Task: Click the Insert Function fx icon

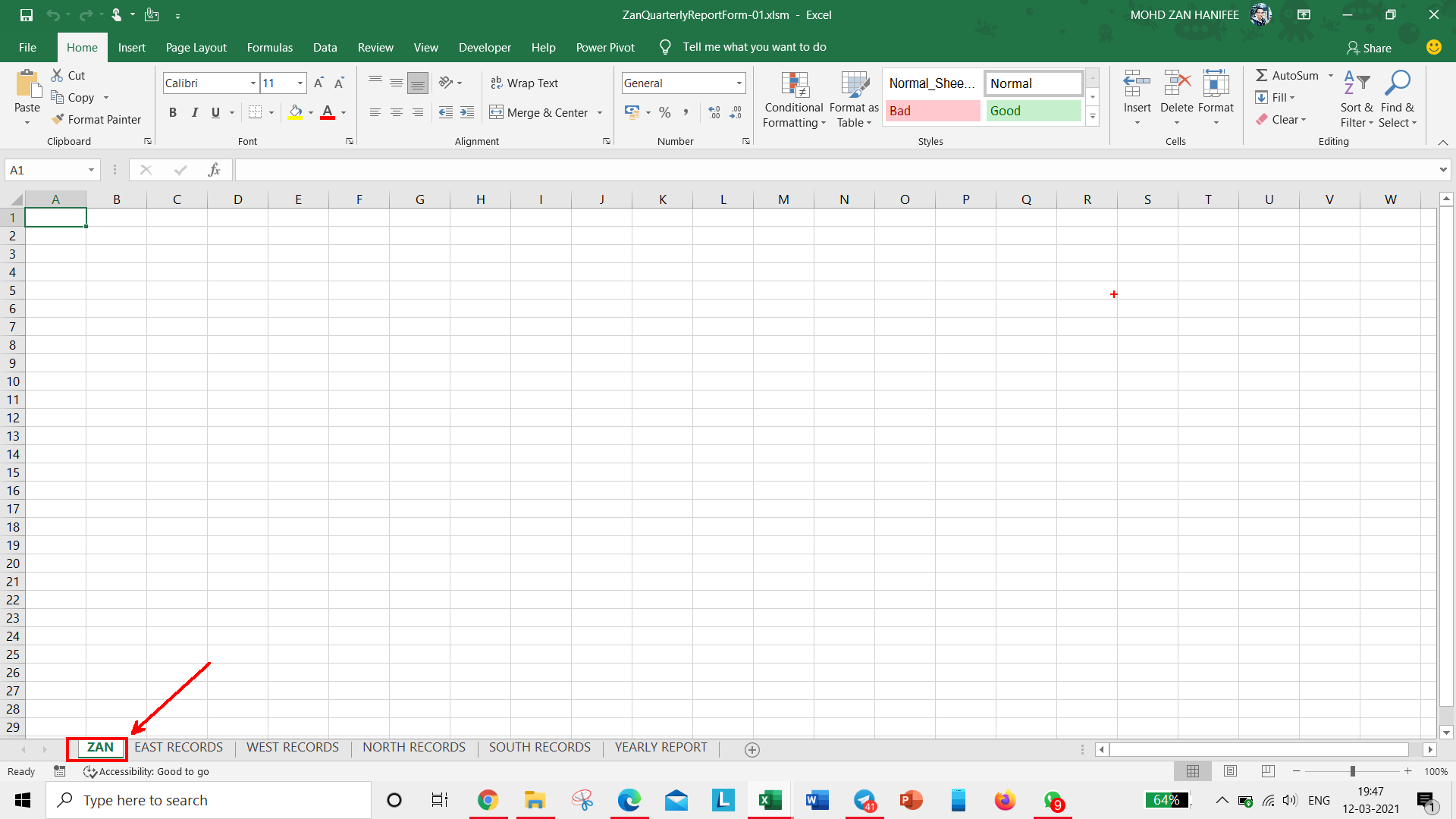Action: 214,170
